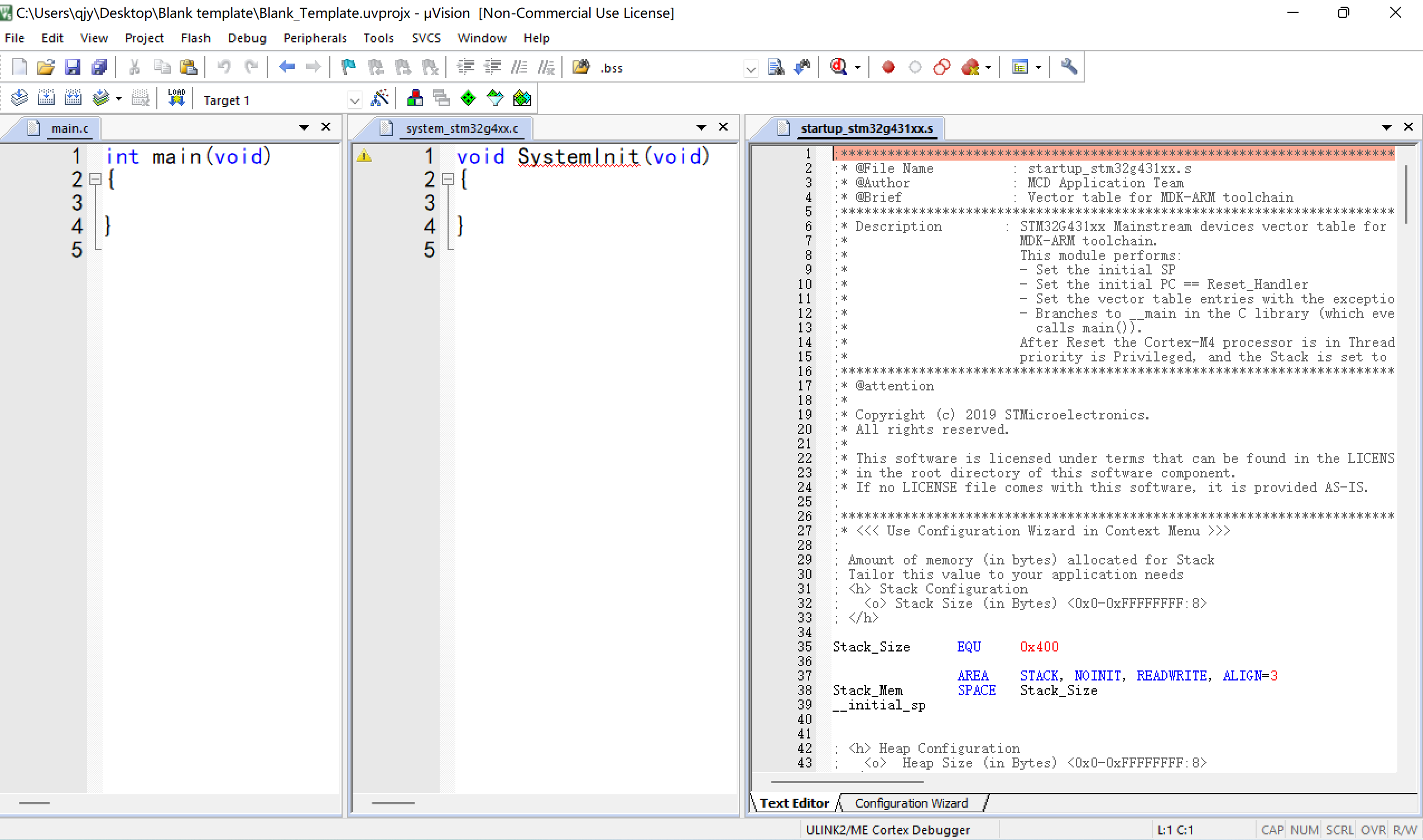The image size is (1423, 840).
Task: Navigate backwards with blue arrow
Action: [287, 67]
